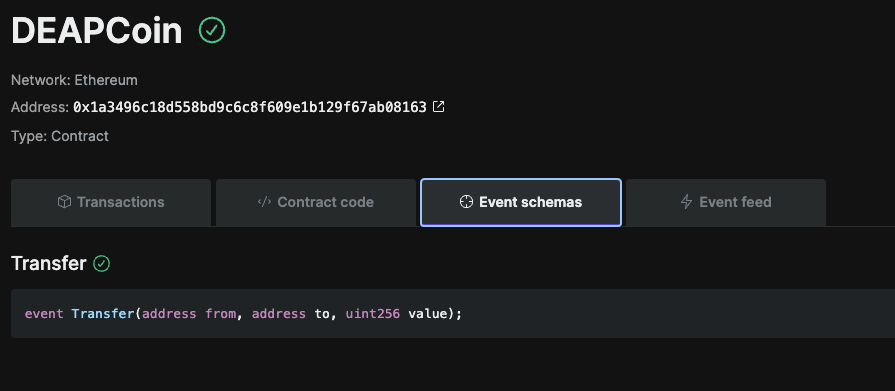Open the address external link icon
The width and height of the screenshot is (895, 391).
438,106
